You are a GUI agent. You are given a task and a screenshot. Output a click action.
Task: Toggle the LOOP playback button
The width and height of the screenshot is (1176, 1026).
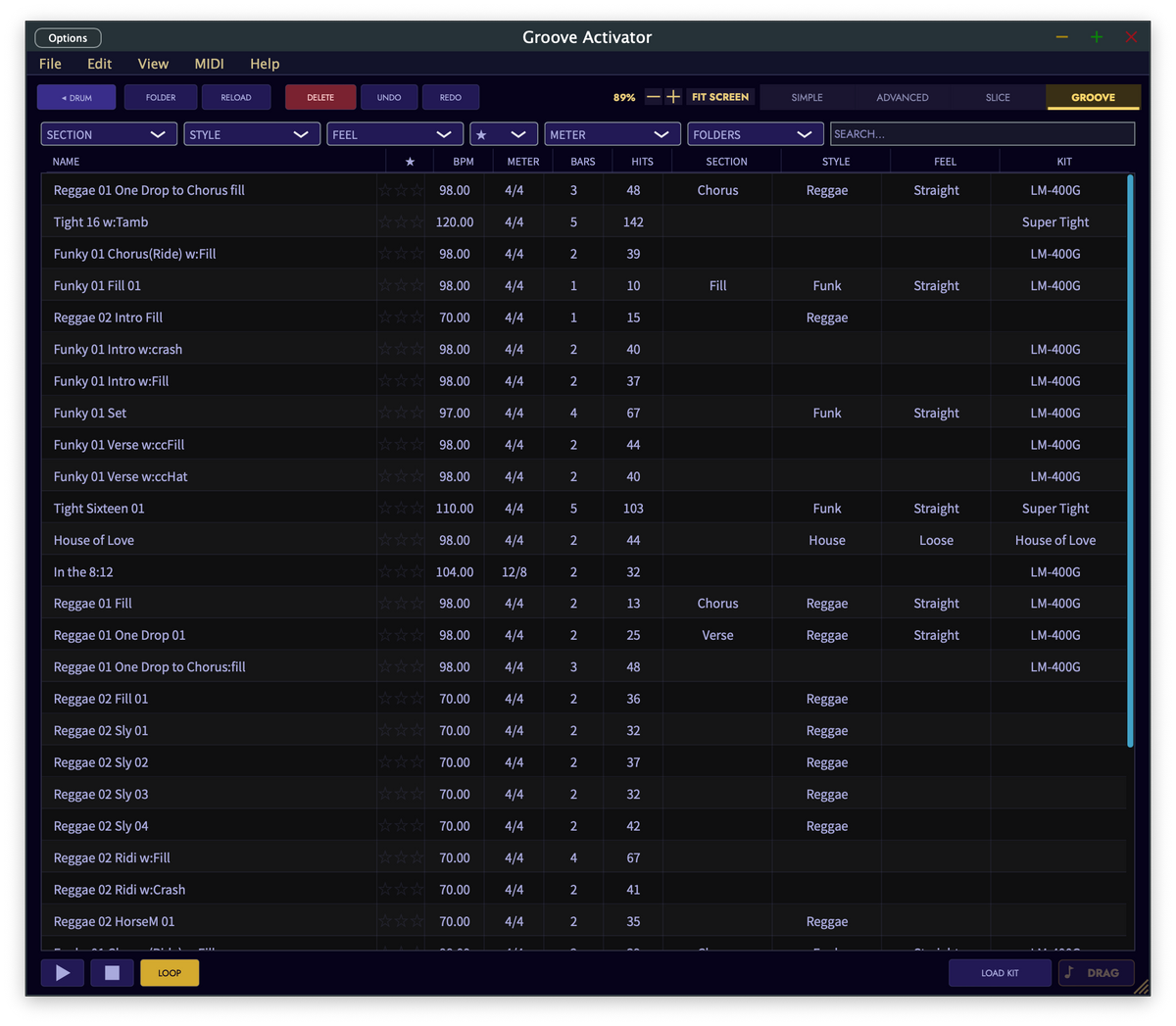pos(170,973)
